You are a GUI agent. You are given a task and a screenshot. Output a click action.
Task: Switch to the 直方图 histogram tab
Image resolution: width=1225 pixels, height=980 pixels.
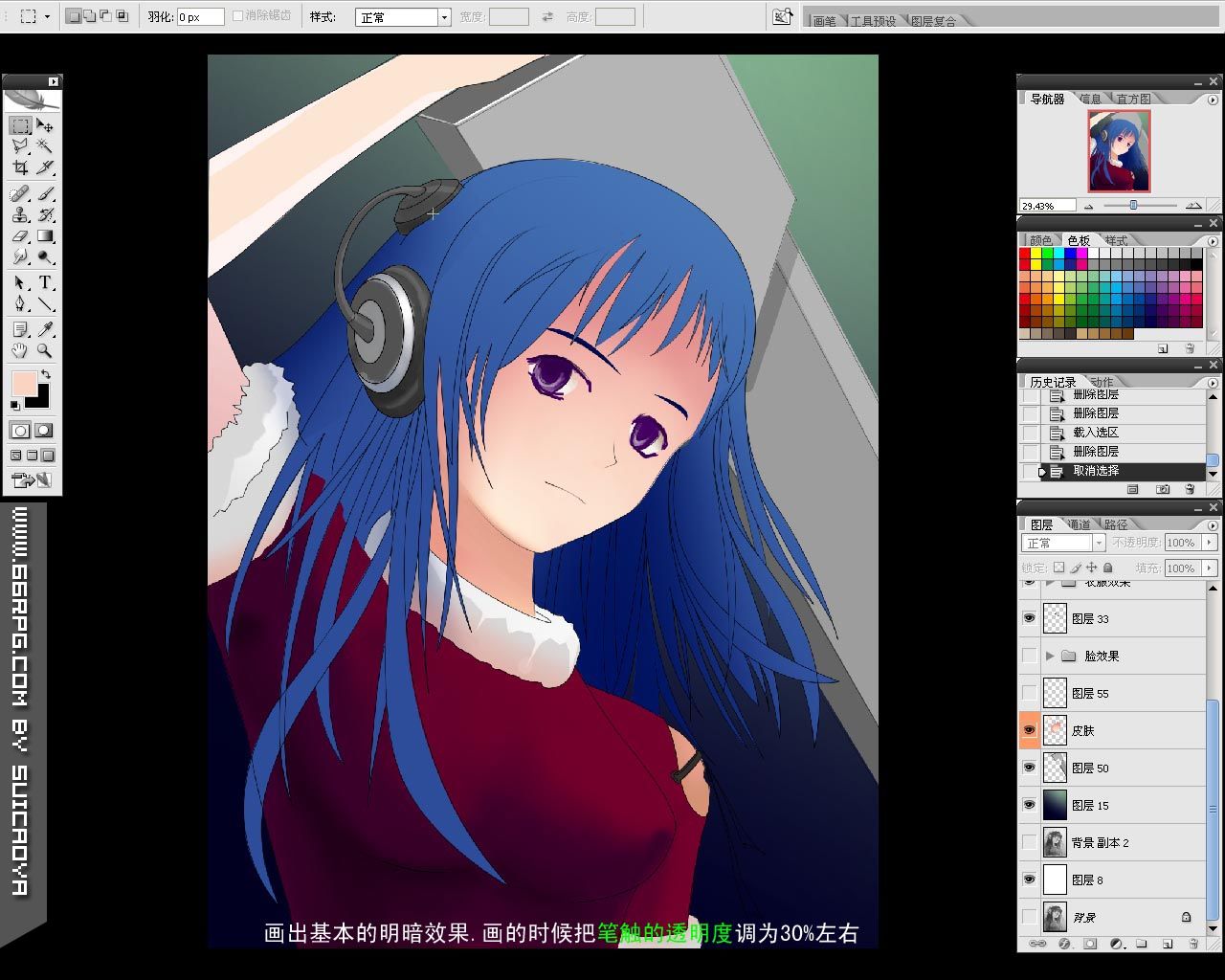click(x=1133, y=99)
